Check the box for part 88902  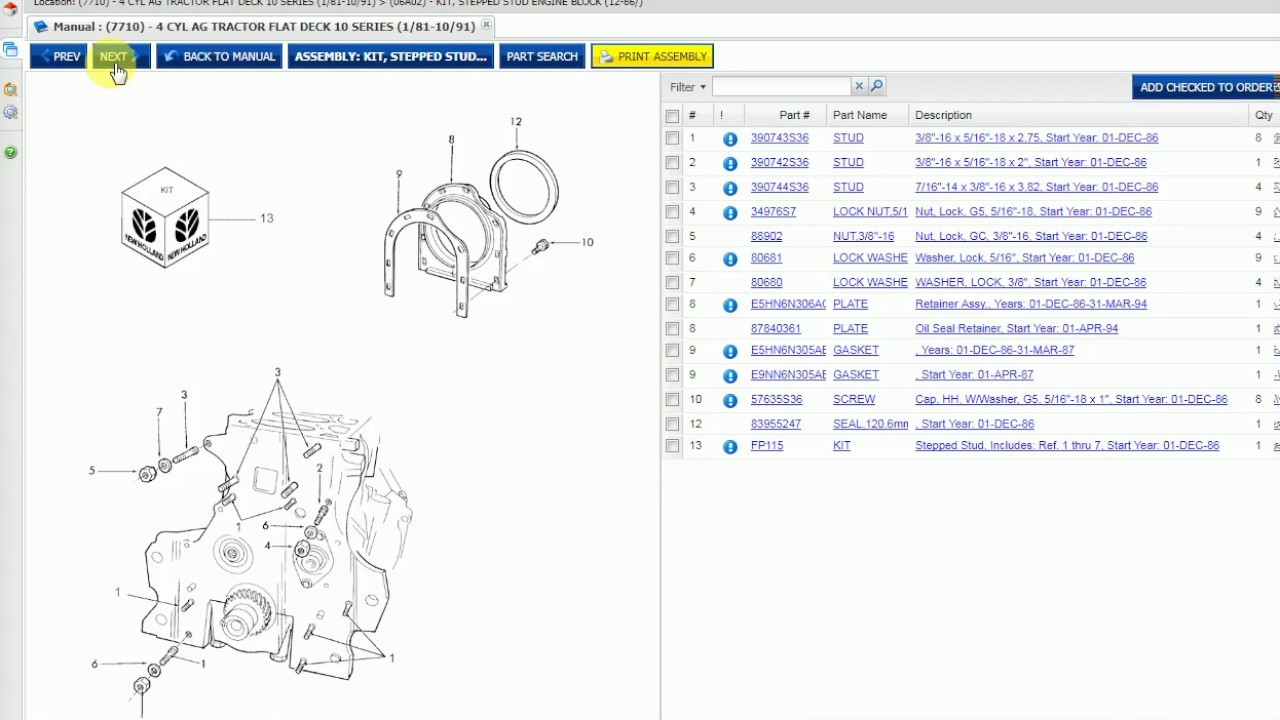(672, 236)
